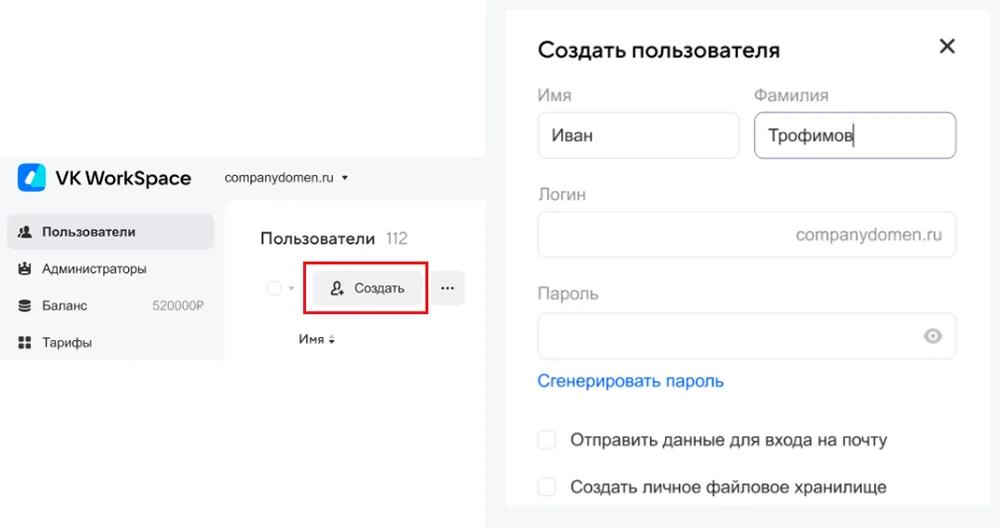
Task: Sort users by the Имя column
Action: [317, 340]
